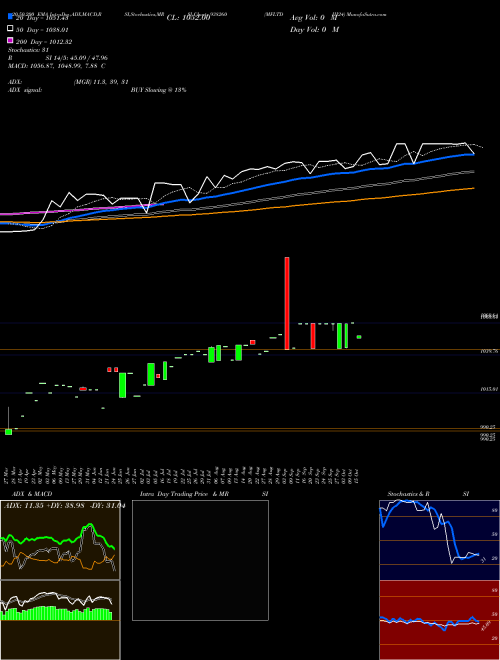Viewport: 500px width, 660px height.
Task: Click the magenta 200 Day legend swatch
Action: 10,41
